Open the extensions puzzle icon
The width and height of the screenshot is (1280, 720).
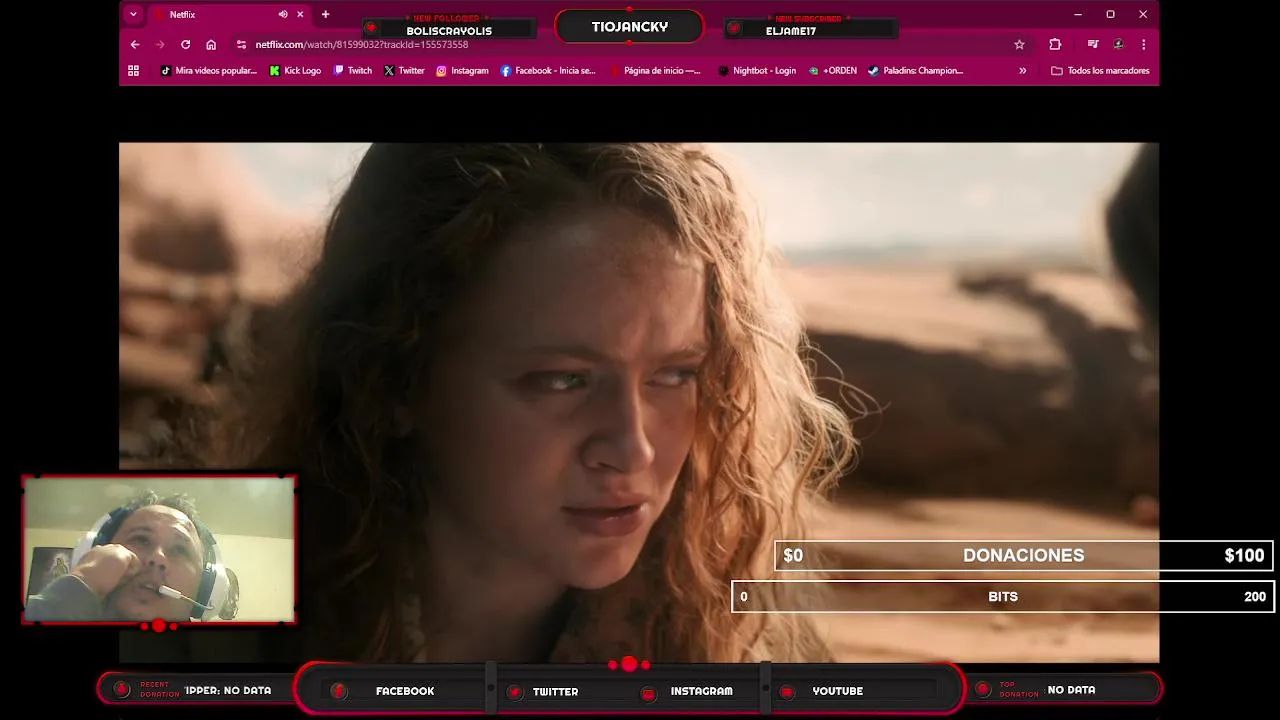(x=1055, y=44)
